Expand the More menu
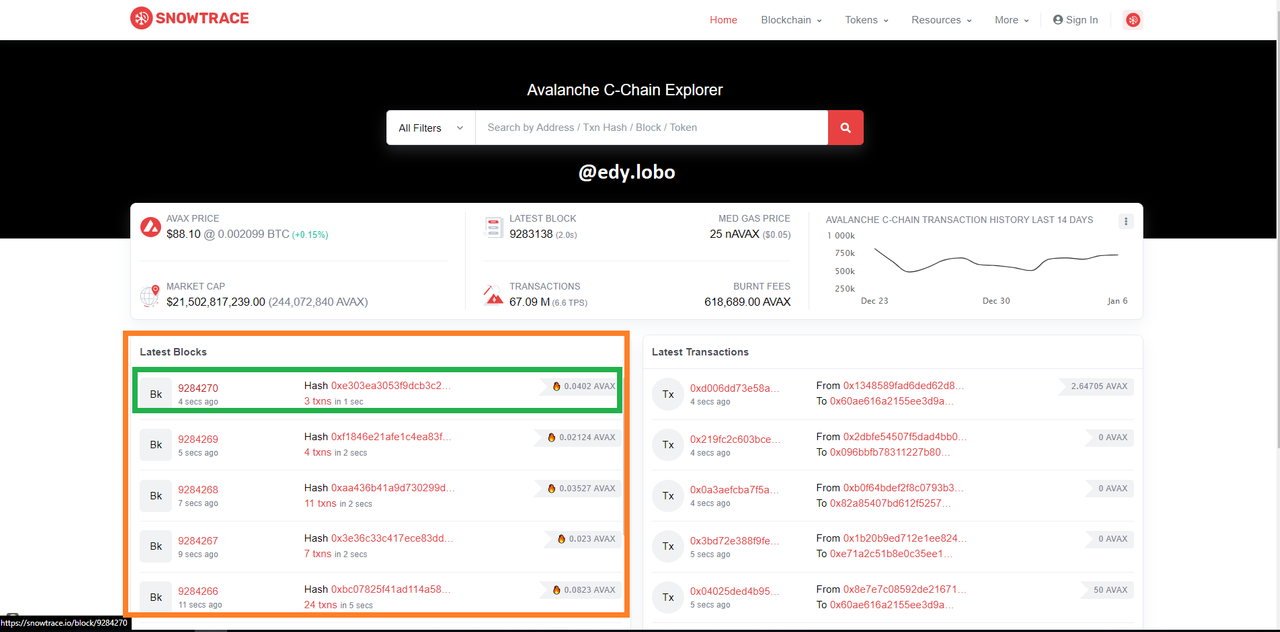Screen dimensions: 1280x632 click(1011, 20)
